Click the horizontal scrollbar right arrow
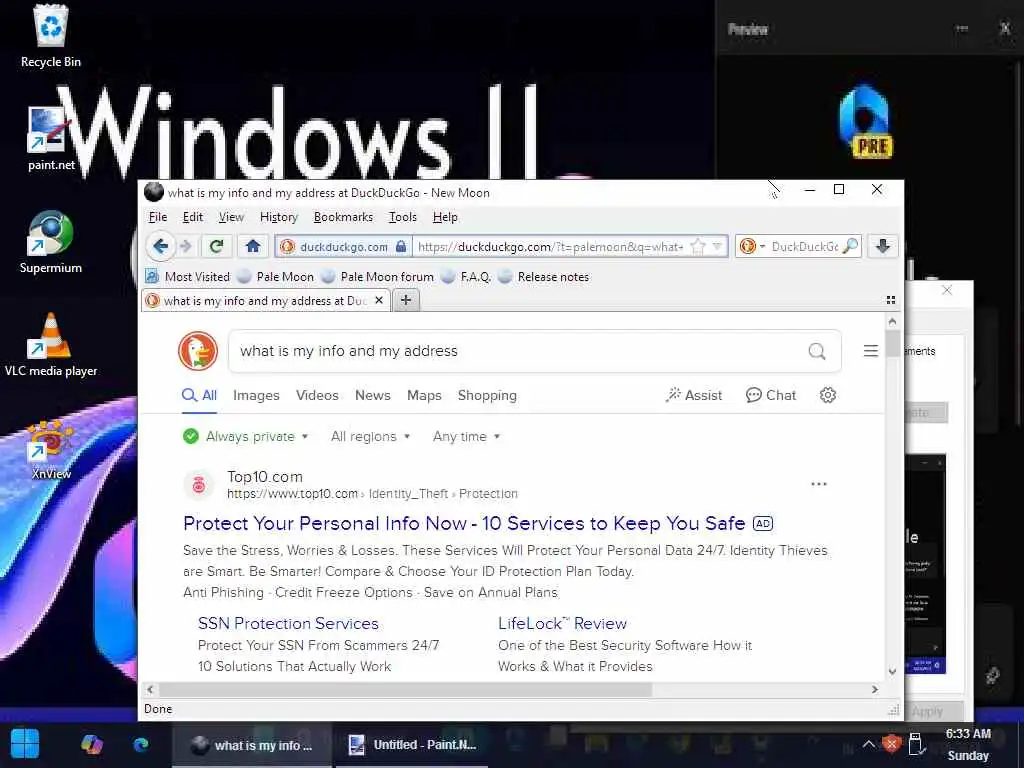The image size is (1024, 768). pos(874,689)
